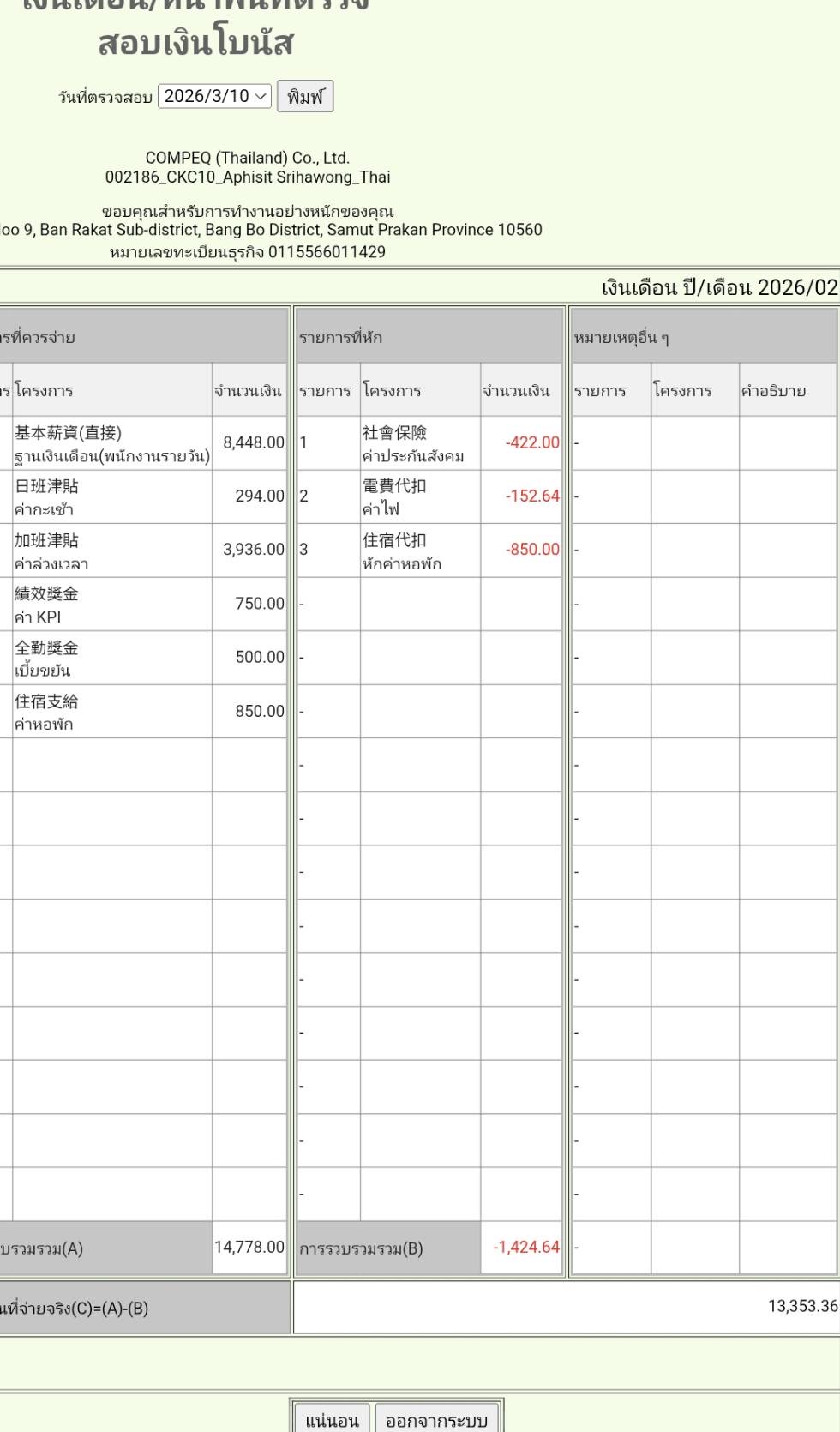Select the employee line 002186_CKC10_Aphisit Srihawong_Thai
This screenshot has height=1432, width=840.
[247, 177]
